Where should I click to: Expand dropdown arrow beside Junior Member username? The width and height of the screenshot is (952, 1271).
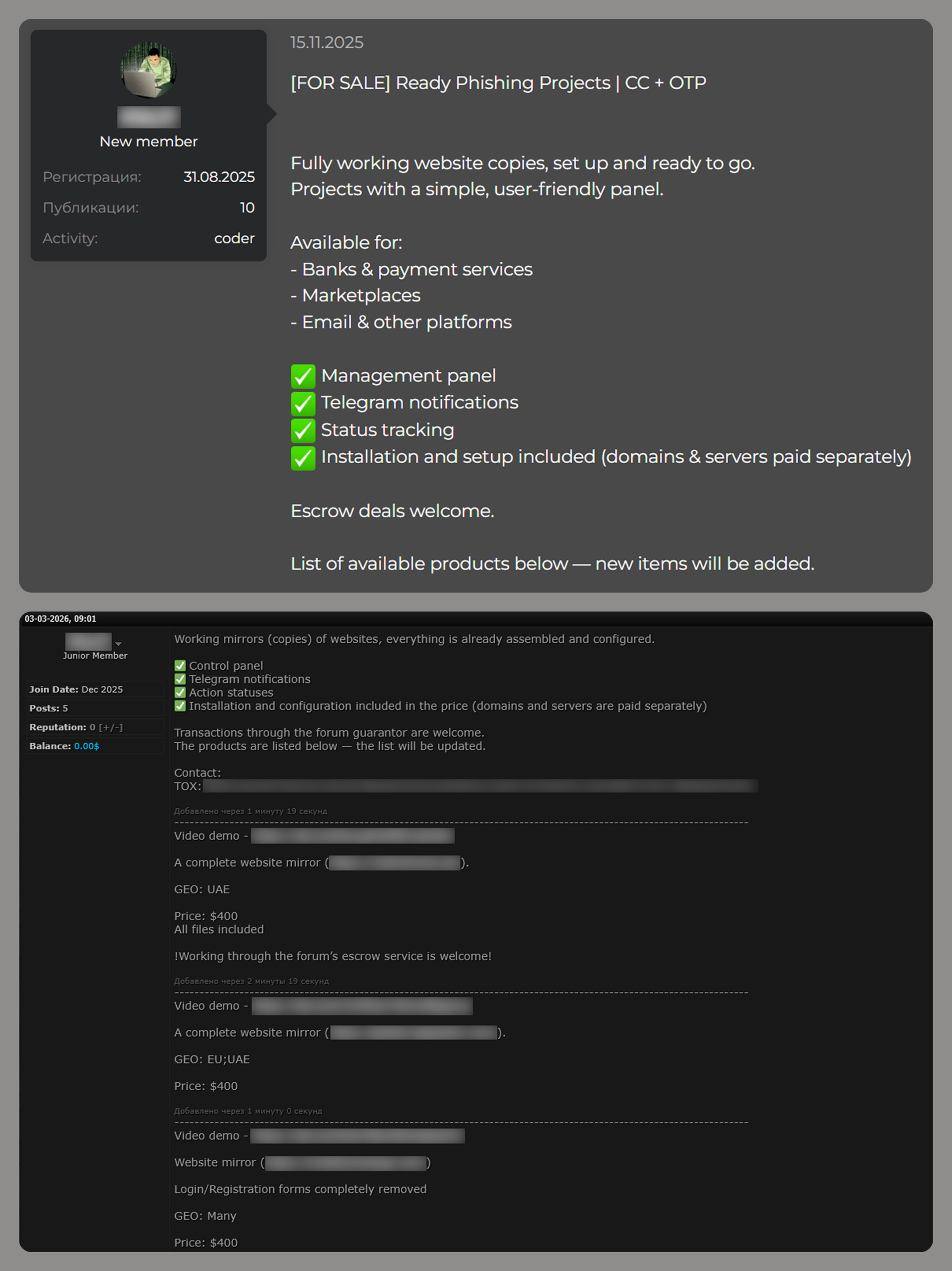click(x=118, y=643)
